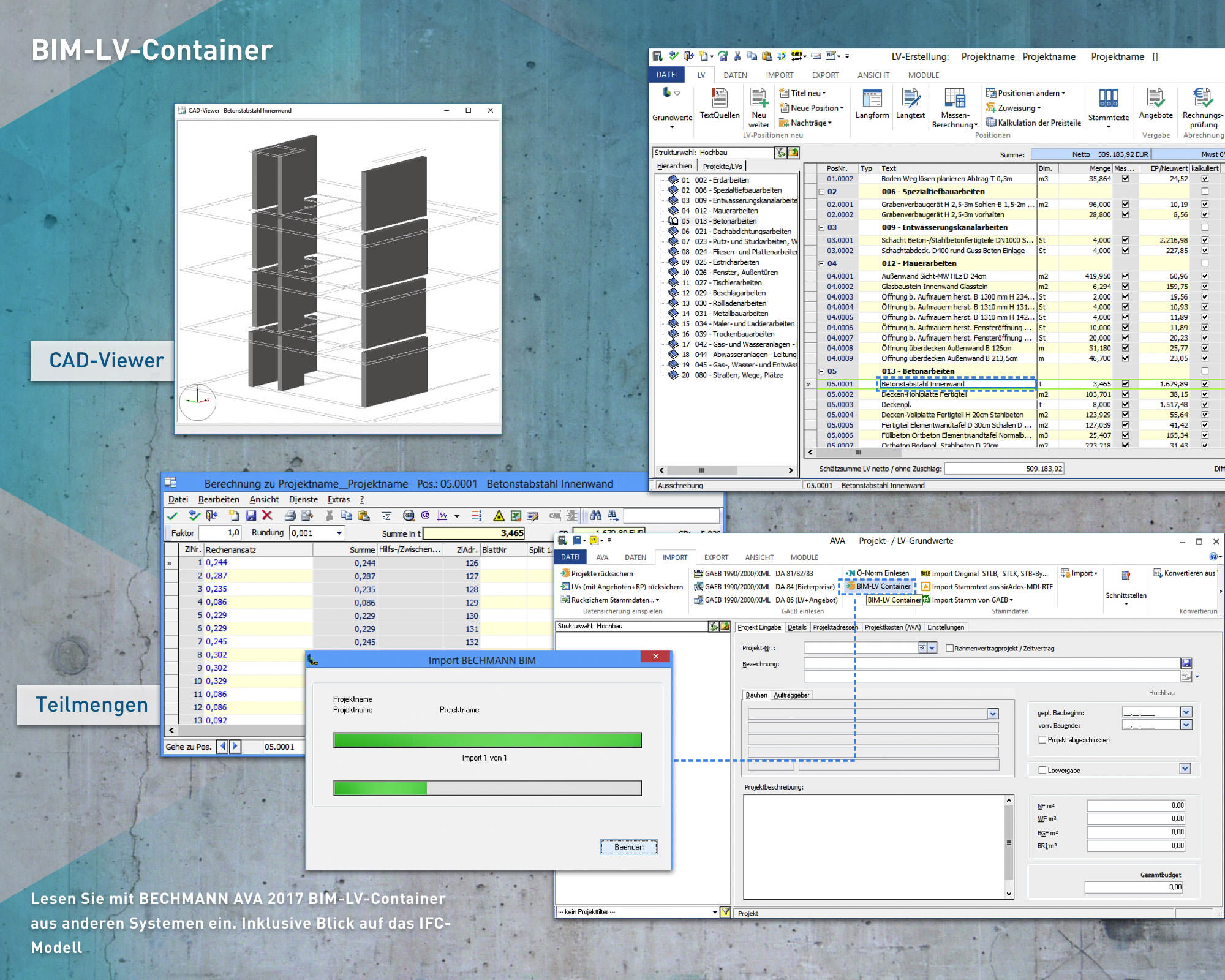Image resolution: width=1225 pixels, height=980 pixels.
Task: Open Neue Position dropdown
Action: point(811,108)
